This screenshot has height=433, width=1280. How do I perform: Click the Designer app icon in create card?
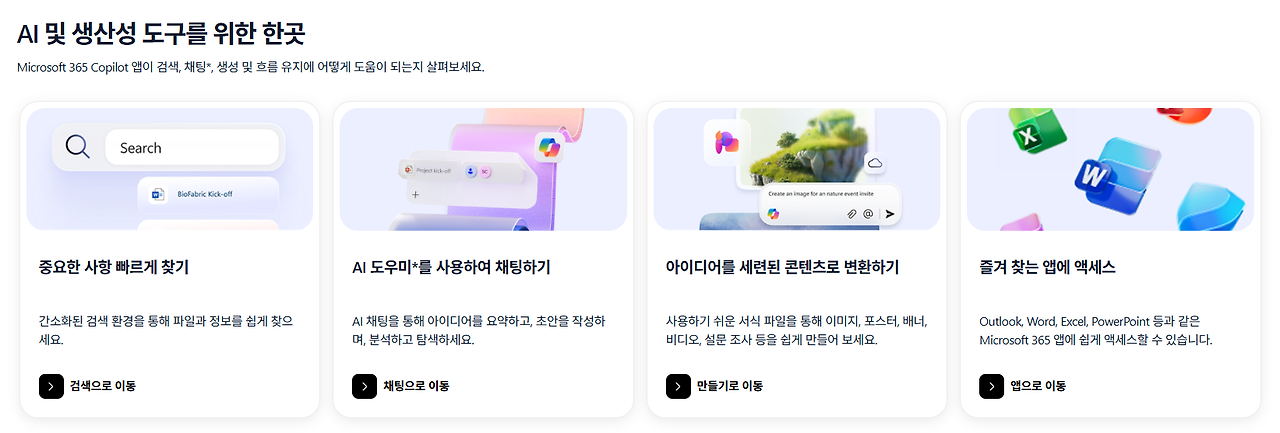[x=728, y=143]
